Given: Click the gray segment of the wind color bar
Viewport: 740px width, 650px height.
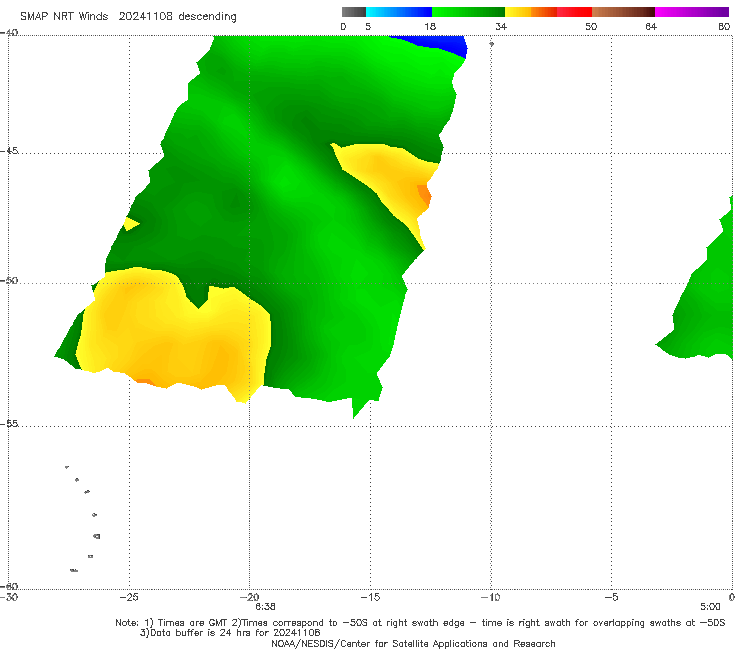Looking at the screenshot, I should click(354, 12).
